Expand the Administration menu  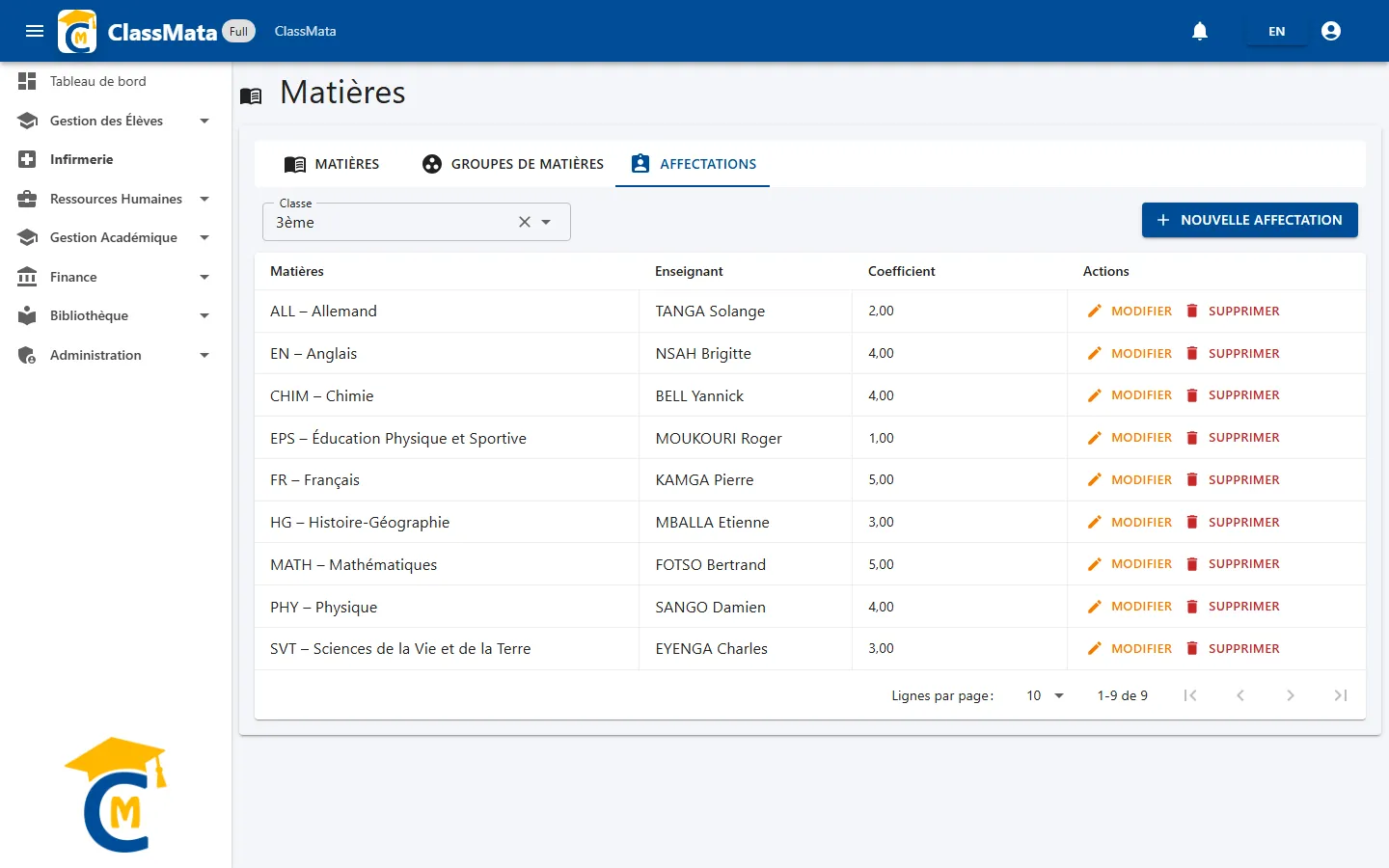(116, 355)
